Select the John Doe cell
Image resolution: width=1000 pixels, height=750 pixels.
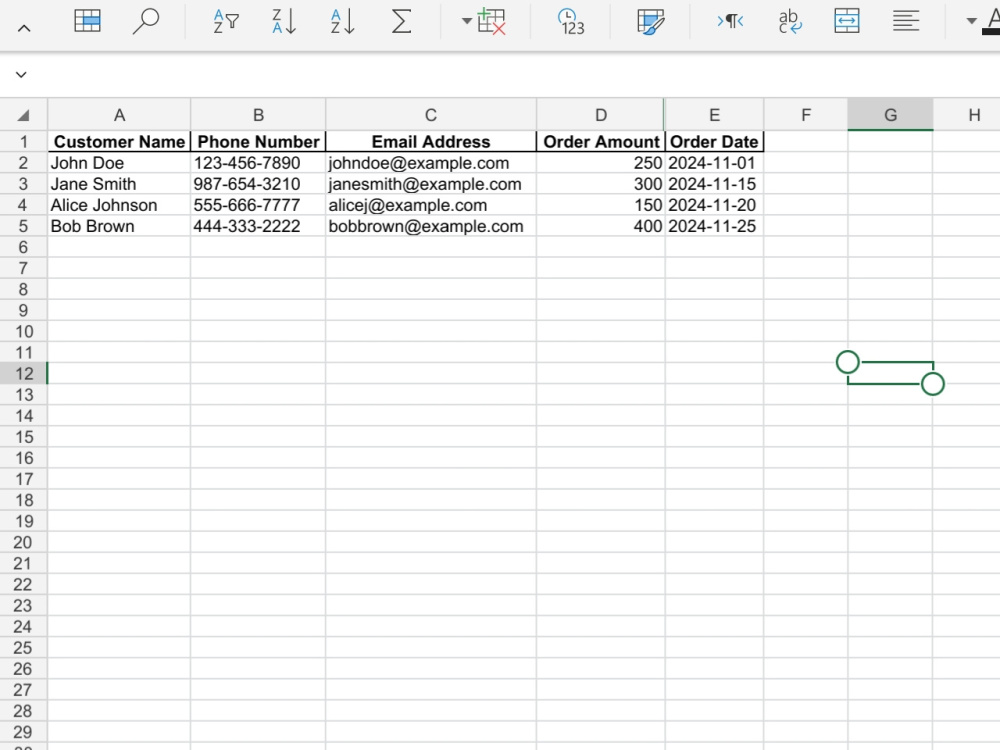coord(119,163)
